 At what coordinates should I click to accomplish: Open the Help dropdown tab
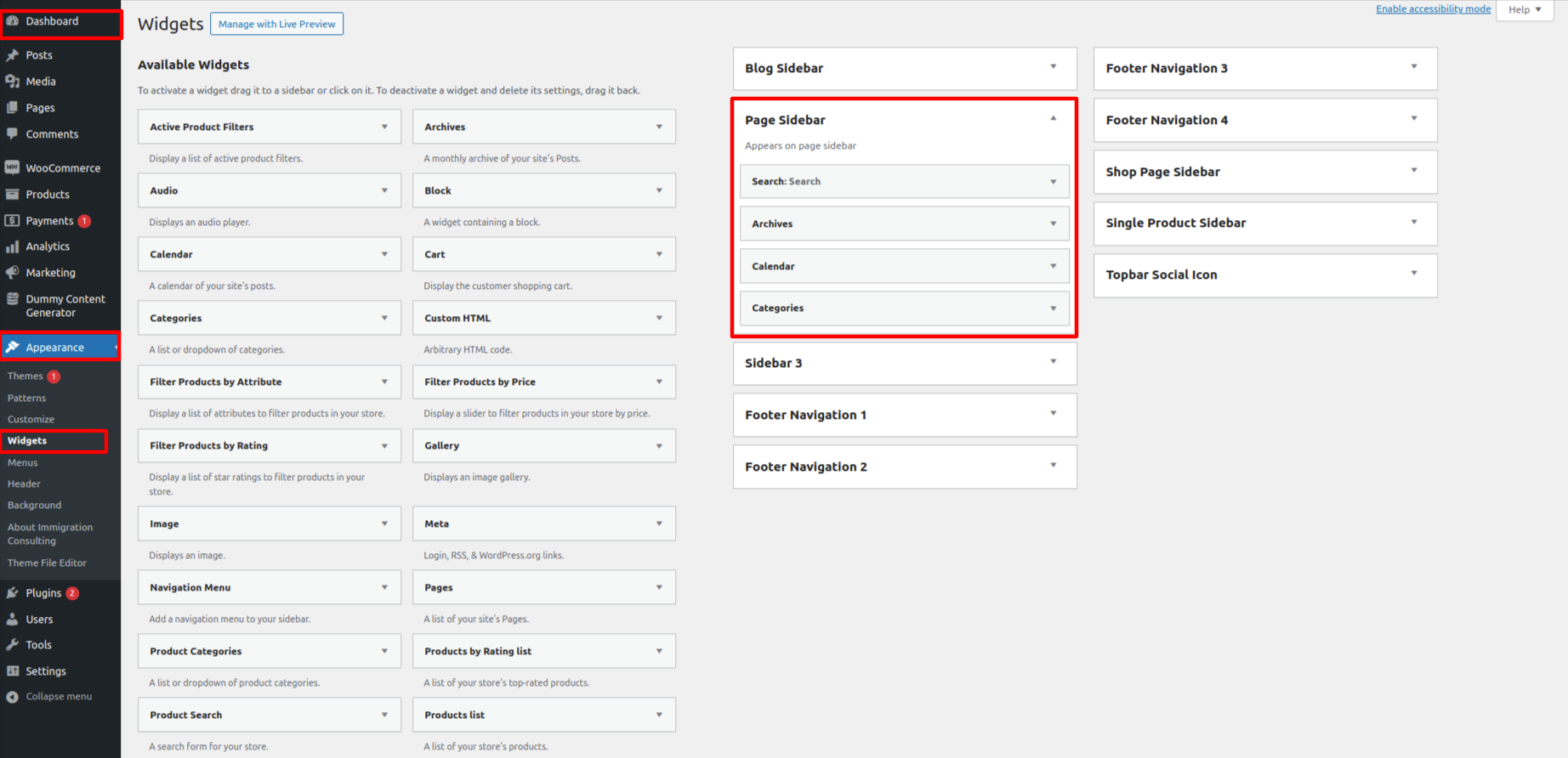pos(1525,10)
